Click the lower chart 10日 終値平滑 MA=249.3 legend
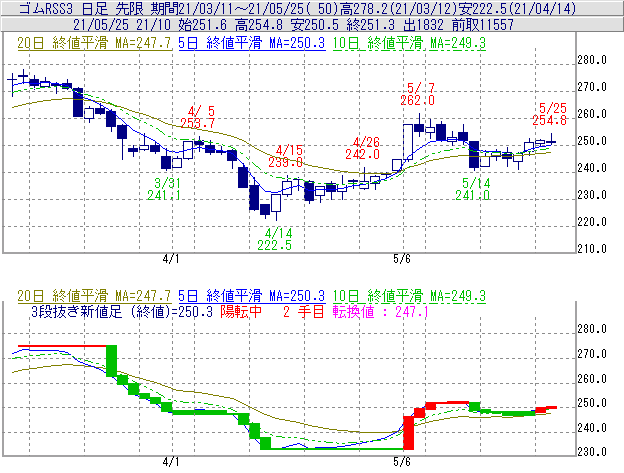The width and height of the screenshot is (624, 473). click(409, 296)
